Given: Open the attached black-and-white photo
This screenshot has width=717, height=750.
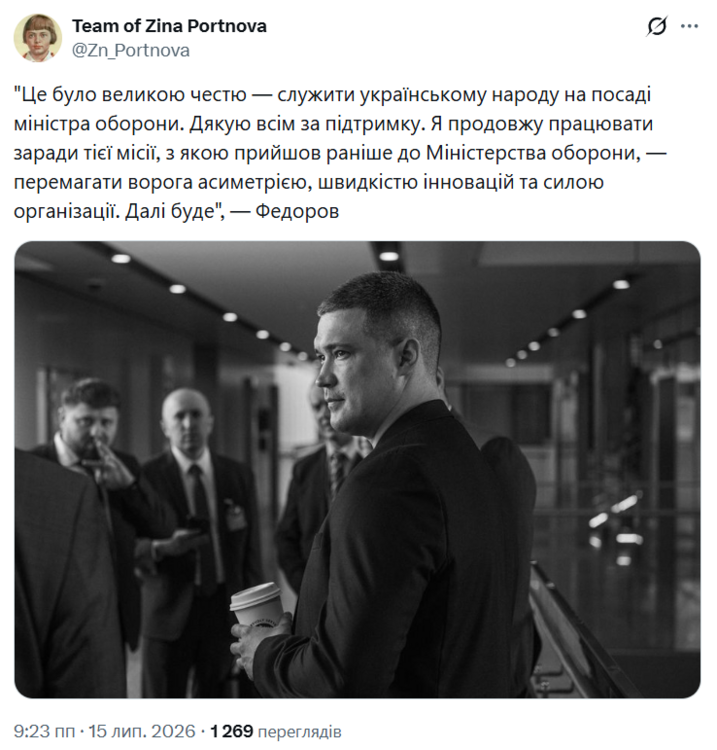Looking at the screenshot, I should point(357,469).
